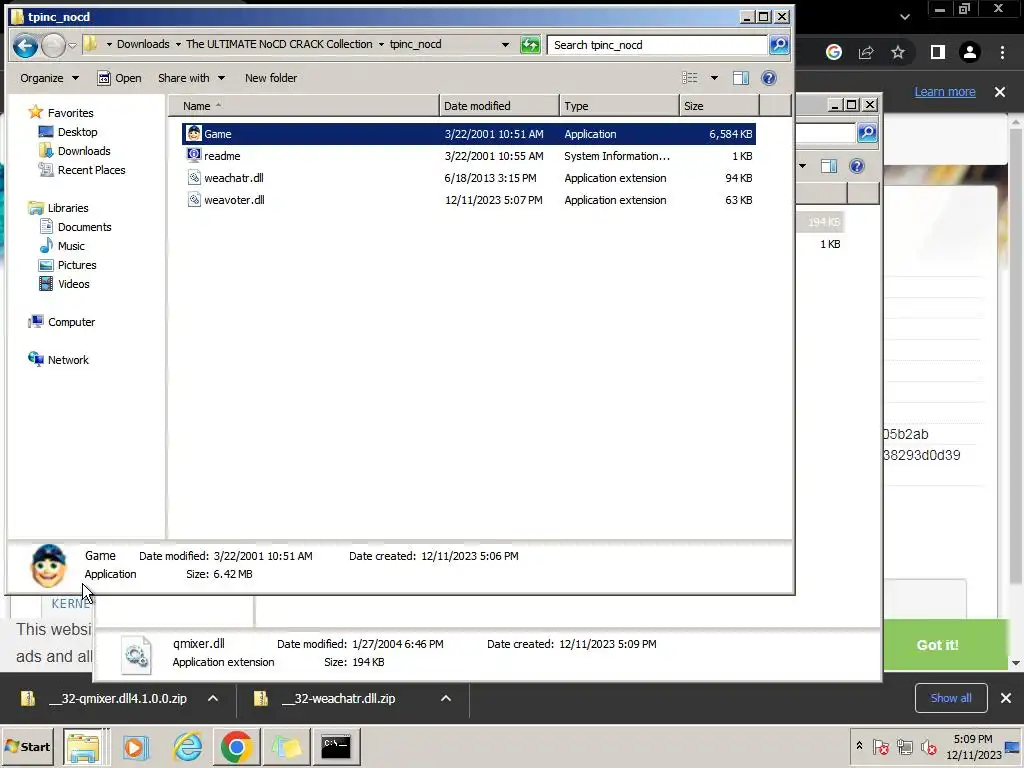This screenshot has width=1024, height=768.
Task: Click the Chrome taskbar icon
Action: (x=236, y=746)
